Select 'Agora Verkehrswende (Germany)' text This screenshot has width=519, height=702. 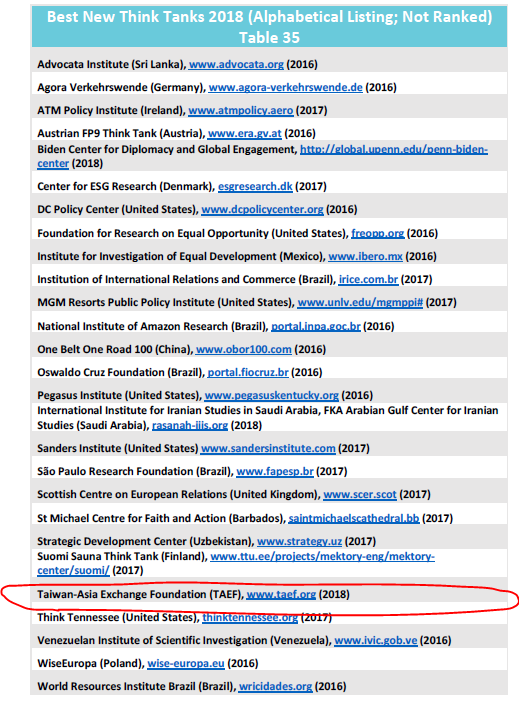[121, 87]
